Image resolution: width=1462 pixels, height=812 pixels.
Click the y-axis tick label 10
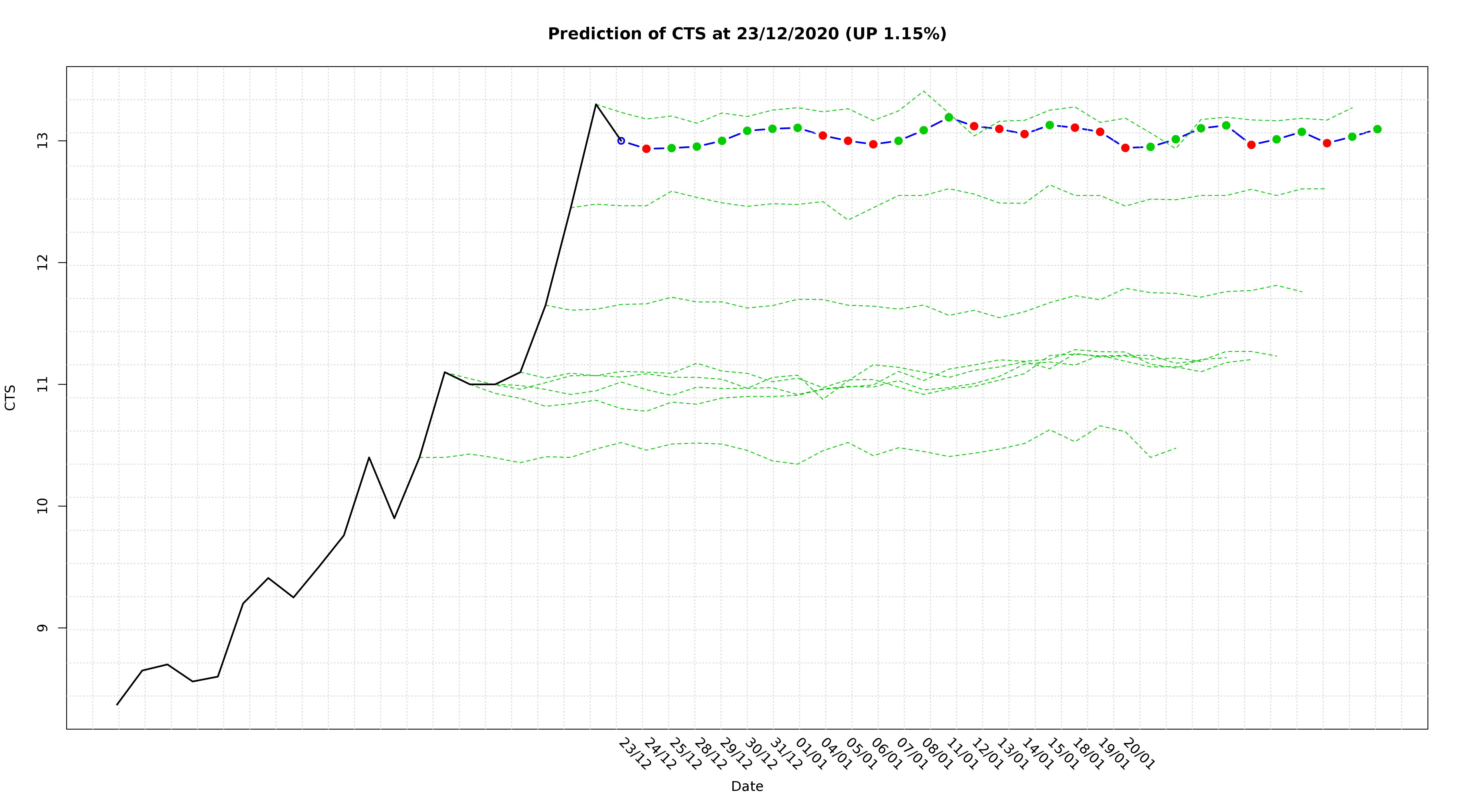coord(43,506)
